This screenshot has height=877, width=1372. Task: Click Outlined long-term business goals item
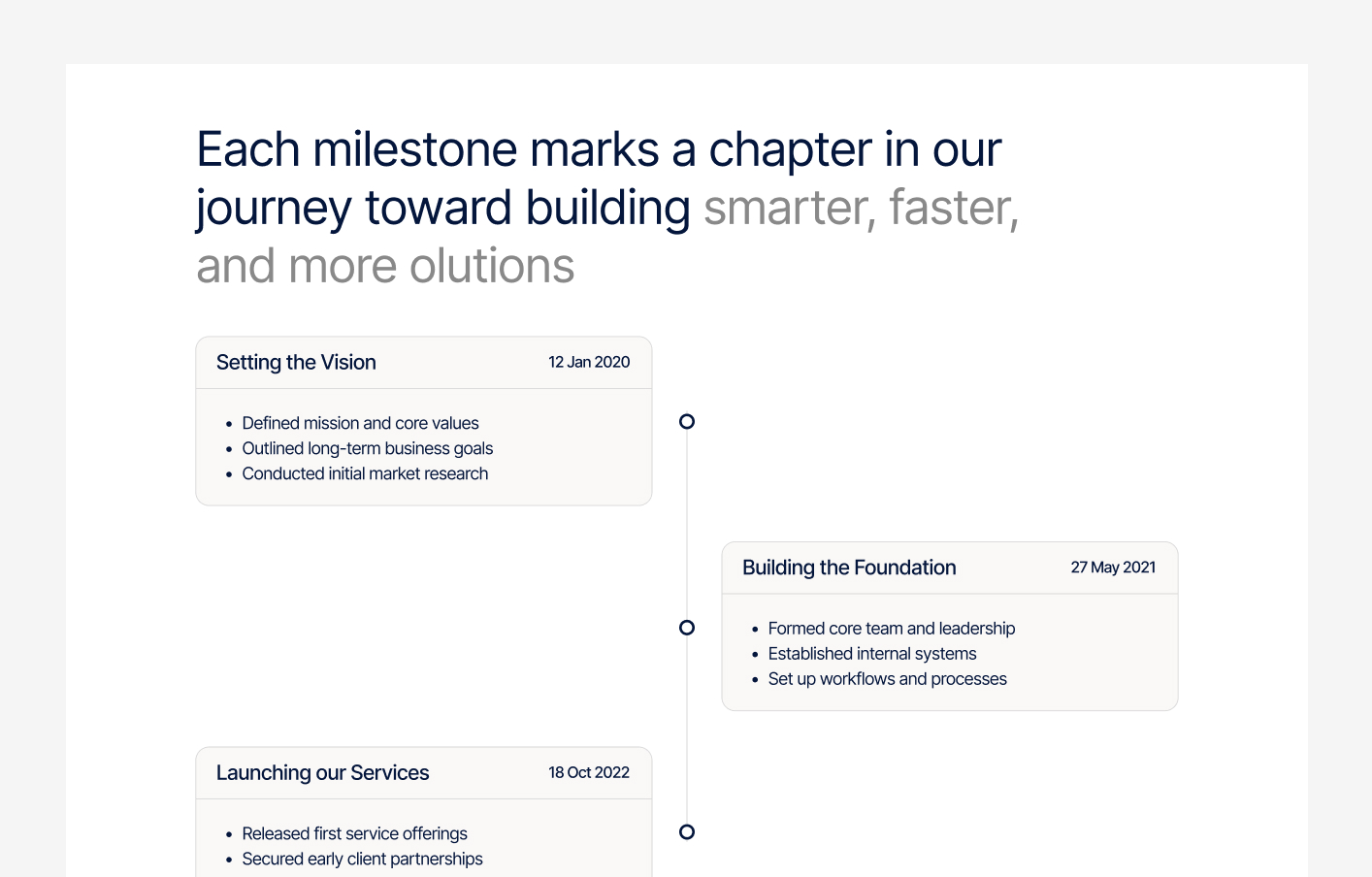click(x=367, y=448)
